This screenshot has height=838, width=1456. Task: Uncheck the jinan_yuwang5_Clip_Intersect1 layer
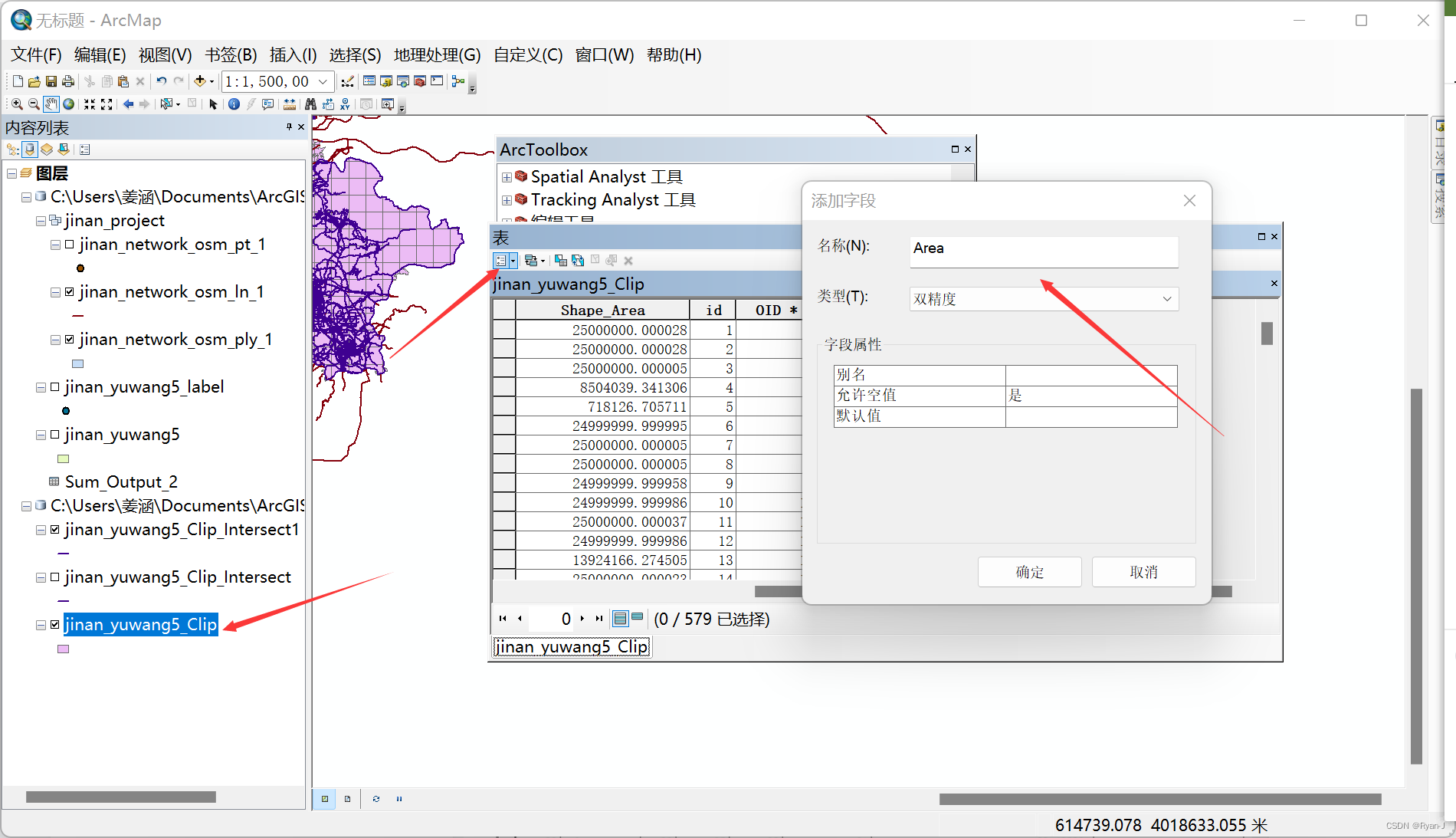[55, 530]
